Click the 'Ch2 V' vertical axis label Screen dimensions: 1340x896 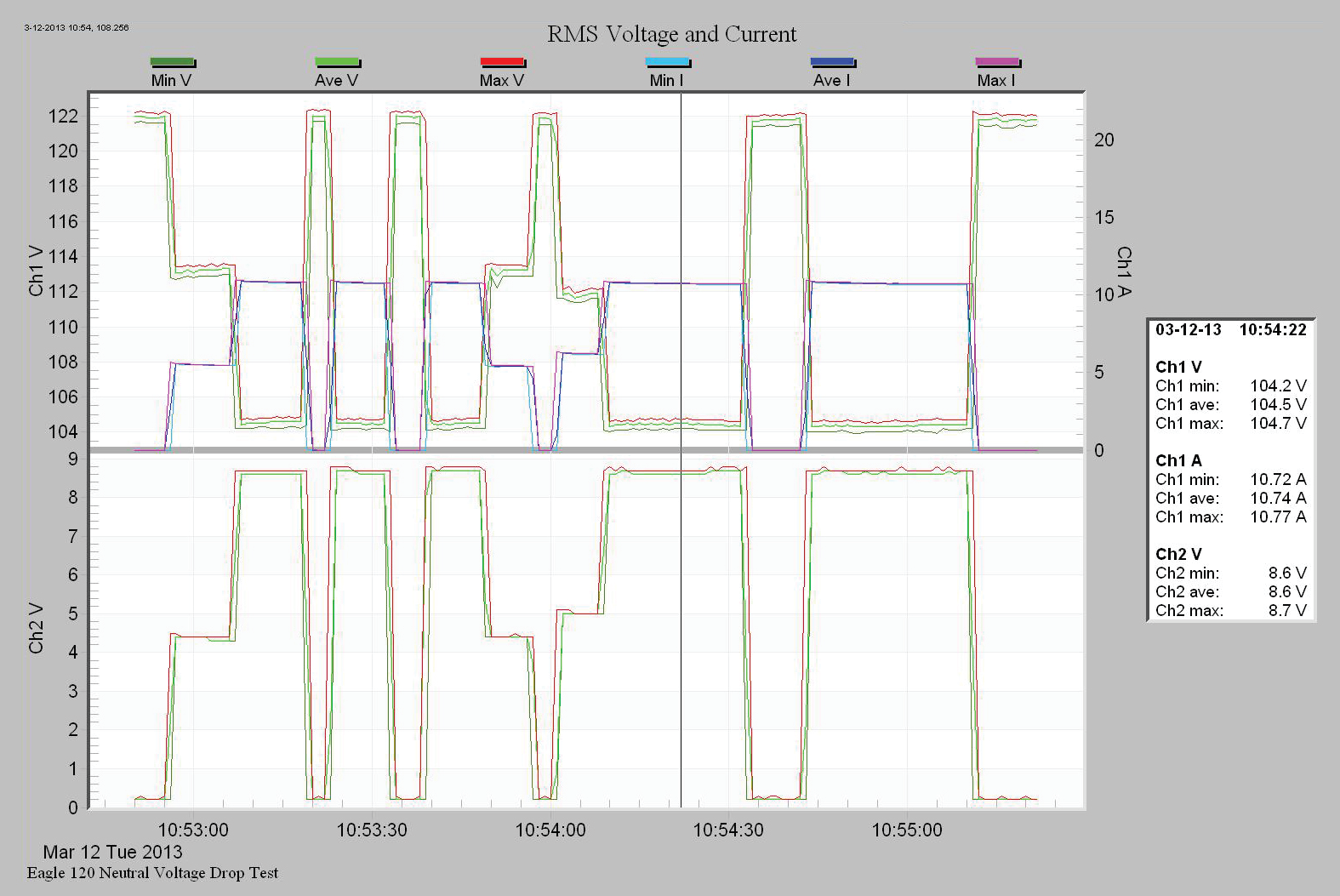36,628
